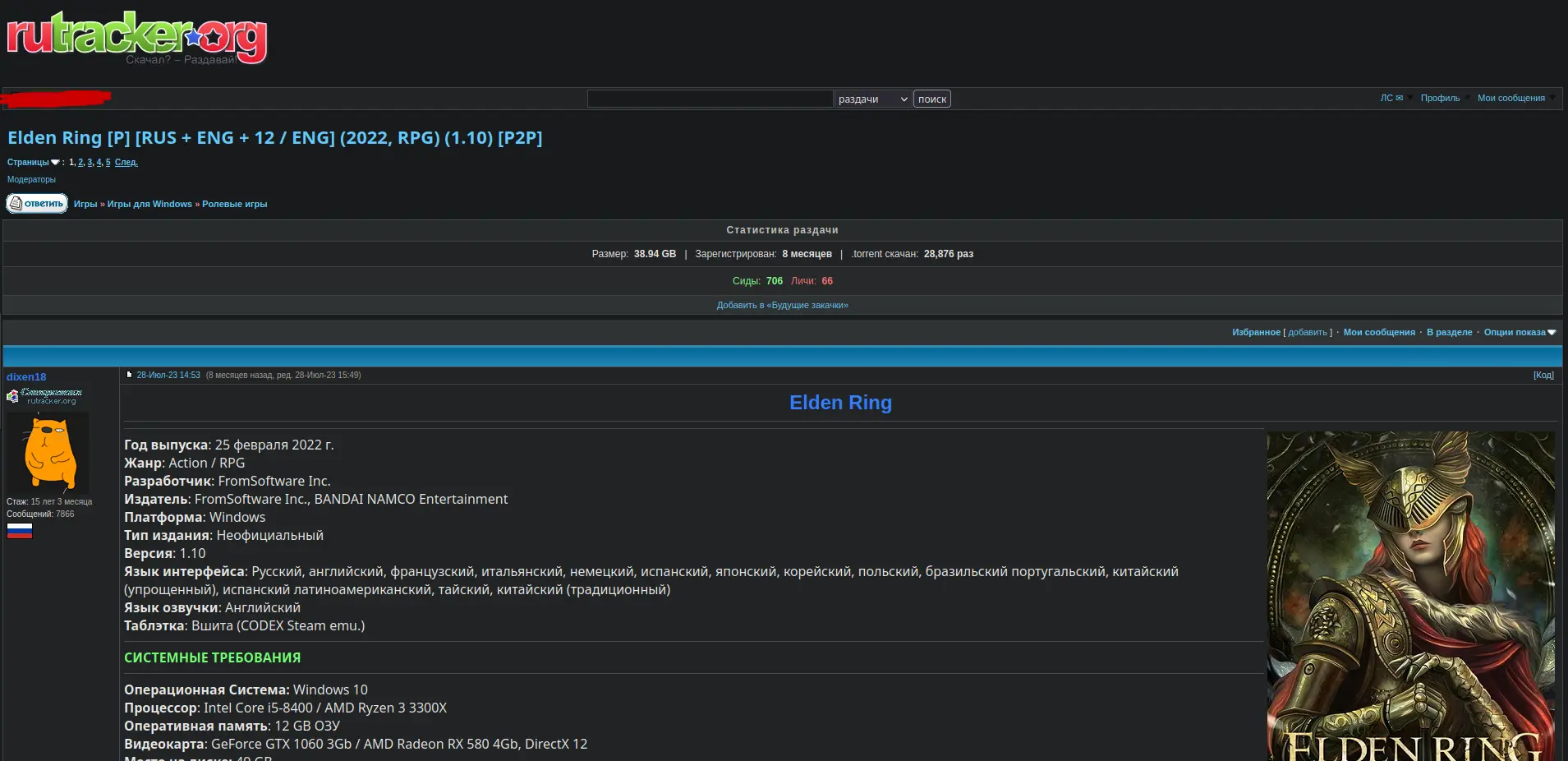Click the Версия: 1.10 line
The width and height of the screenshot is (1568, 761).
(165, 553)
